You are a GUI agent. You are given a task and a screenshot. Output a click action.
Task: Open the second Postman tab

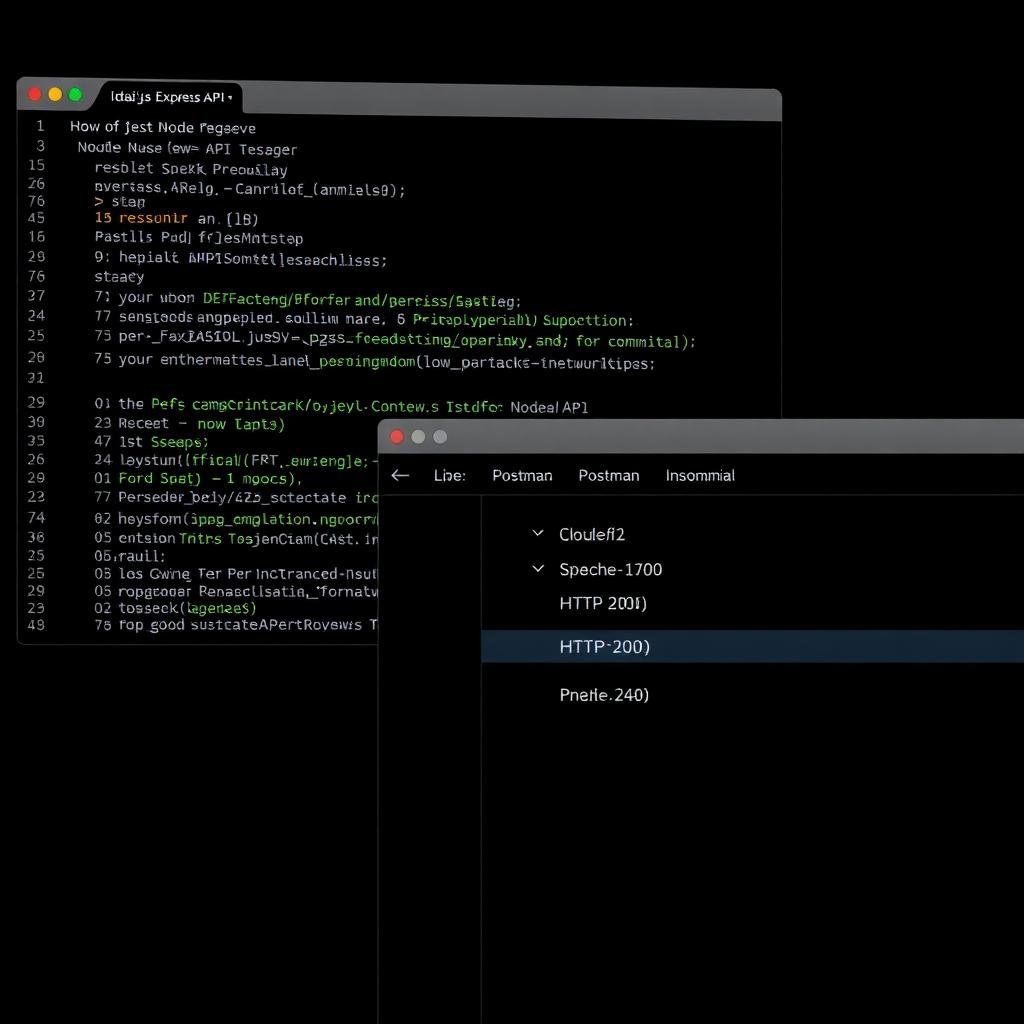pyautogui.click(x=609, y=475)
